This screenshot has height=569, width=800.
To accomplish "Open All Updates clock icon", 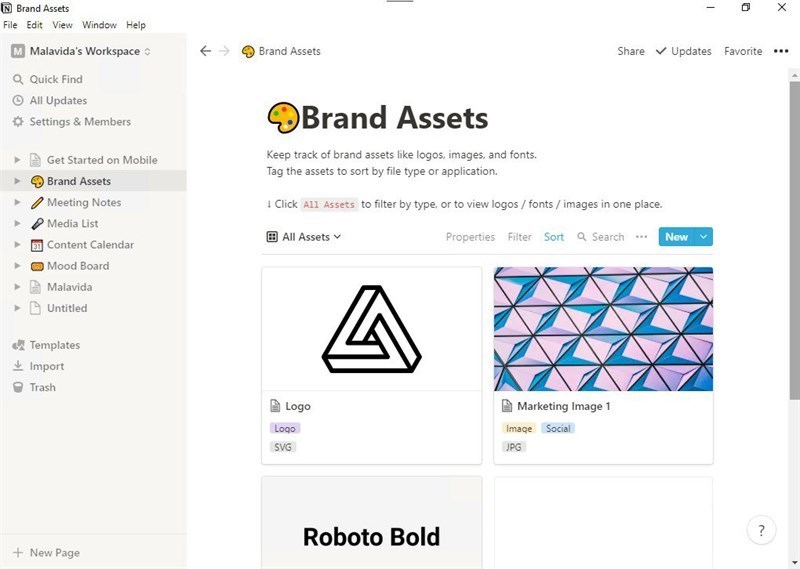I will [x=18, y=101].
